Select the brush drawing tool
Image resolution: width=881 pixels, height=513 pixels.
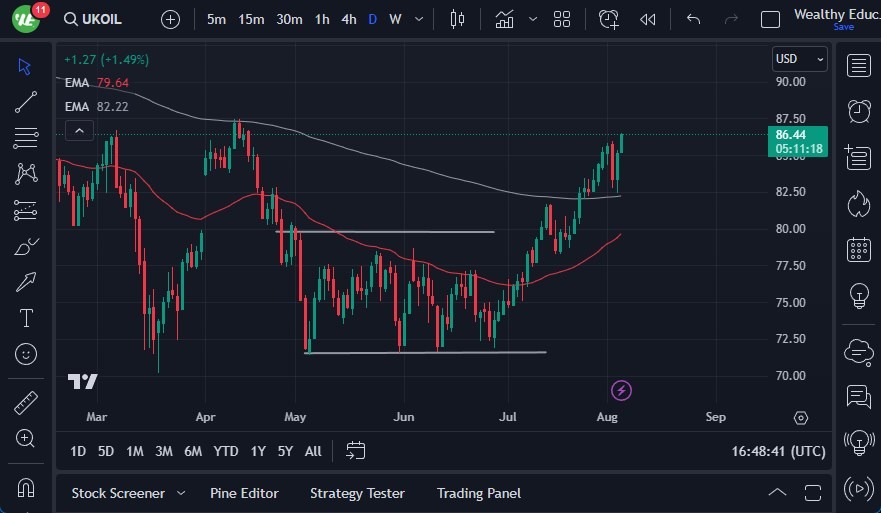26,246
